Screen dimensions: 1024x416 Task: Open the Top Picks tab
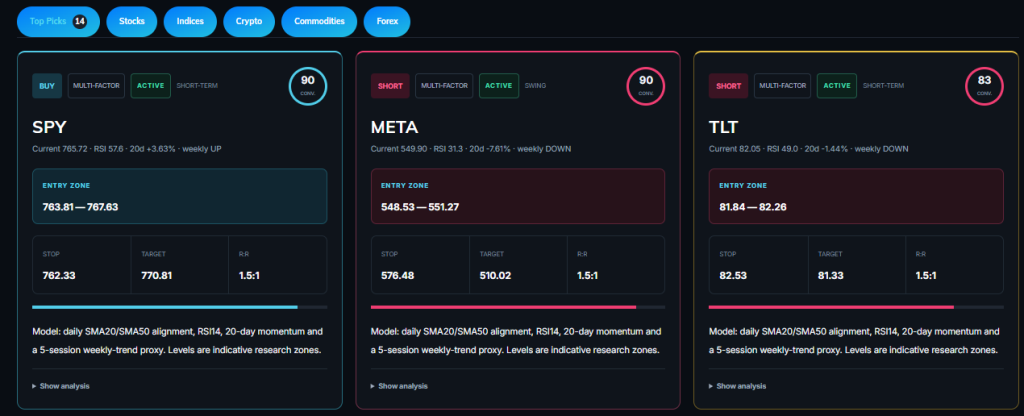(x=58, y=22)
